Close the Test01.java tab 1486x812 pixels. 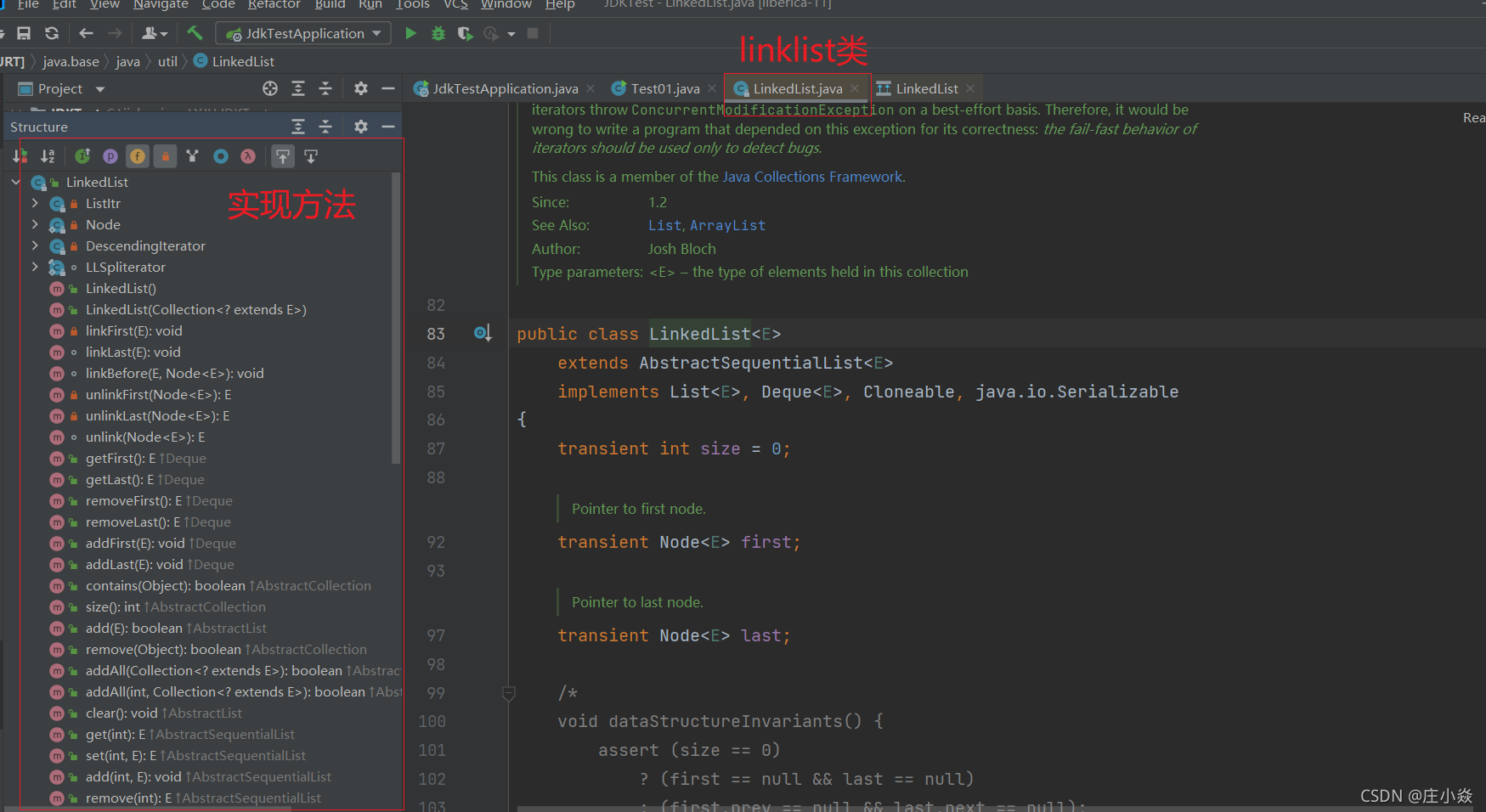712,88
